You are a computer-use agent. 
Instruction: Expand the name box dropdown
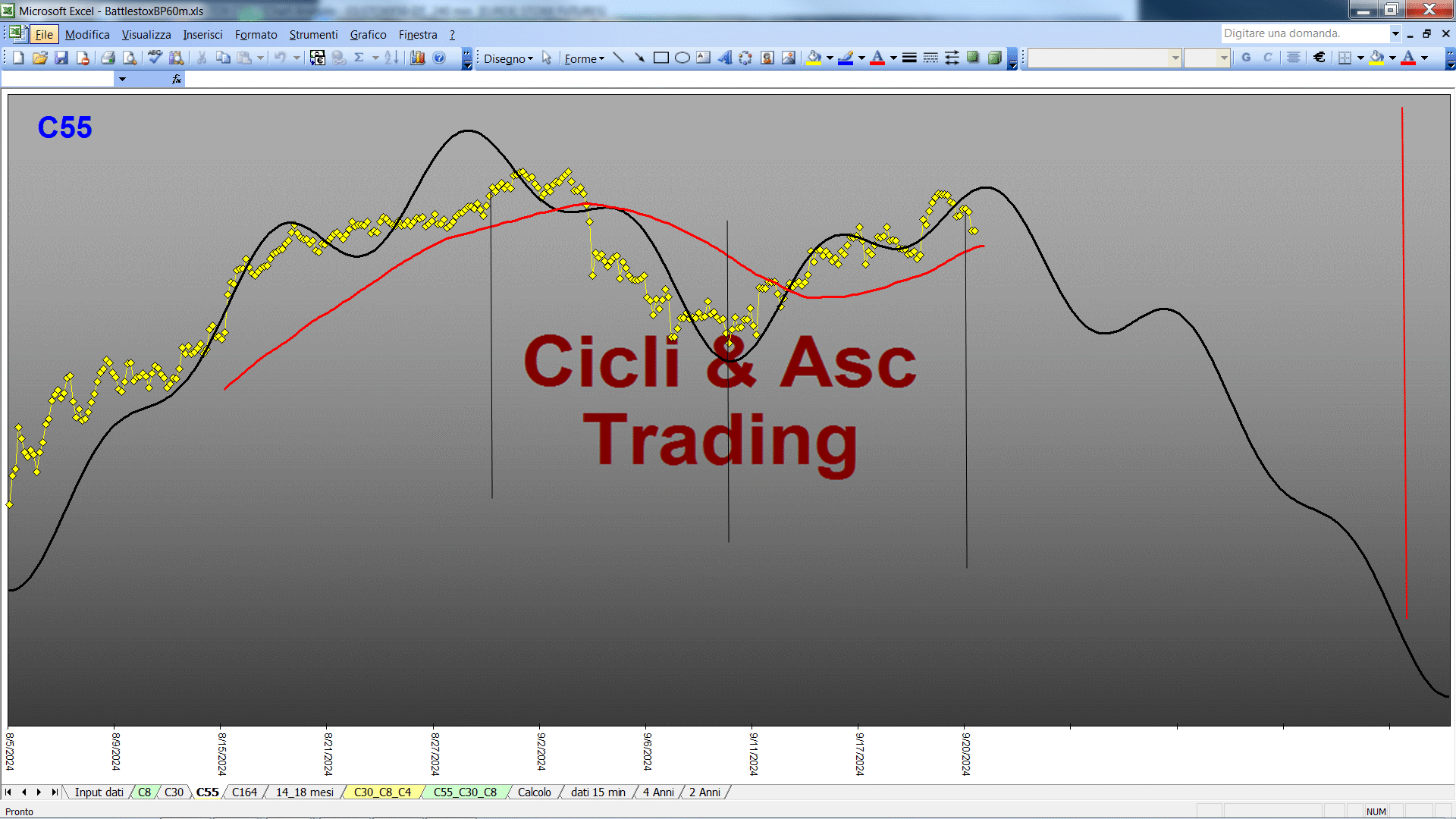[x=122, y=79]
